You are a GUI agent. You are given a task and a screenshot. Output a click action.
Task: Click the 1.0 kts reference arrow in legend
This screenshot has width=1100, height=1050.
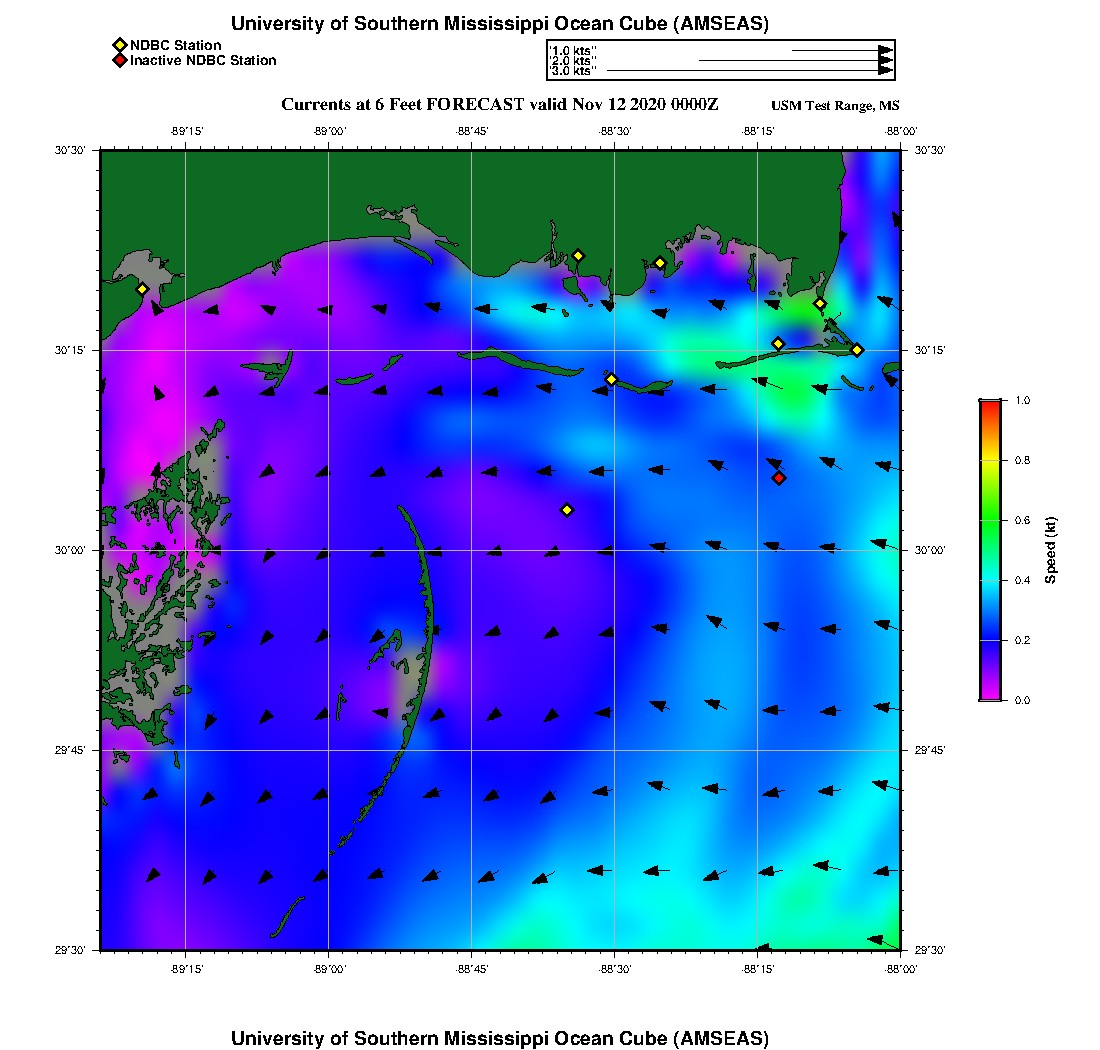coord(840,50)
